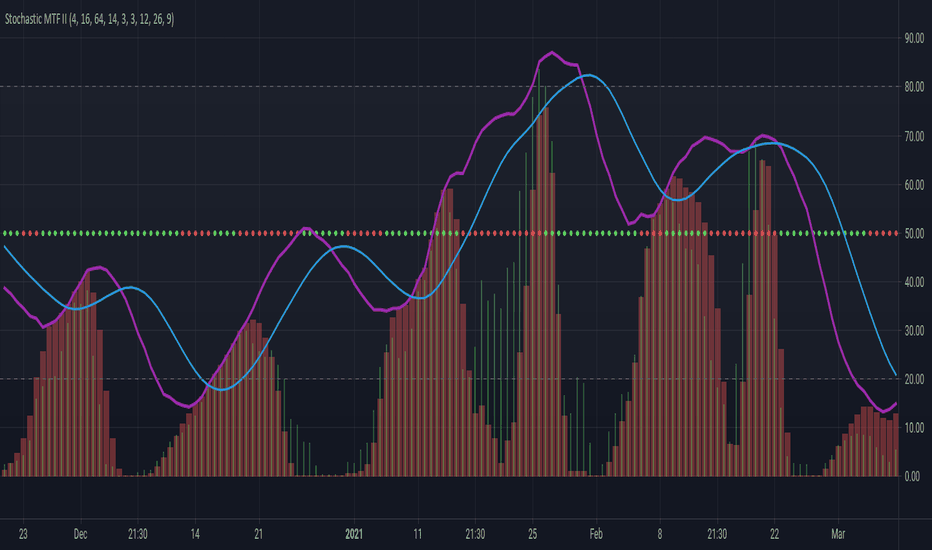Click the Stochastic MTF II indicator title
The width and height of the screenshot is (932, 550).
(89, 20)
